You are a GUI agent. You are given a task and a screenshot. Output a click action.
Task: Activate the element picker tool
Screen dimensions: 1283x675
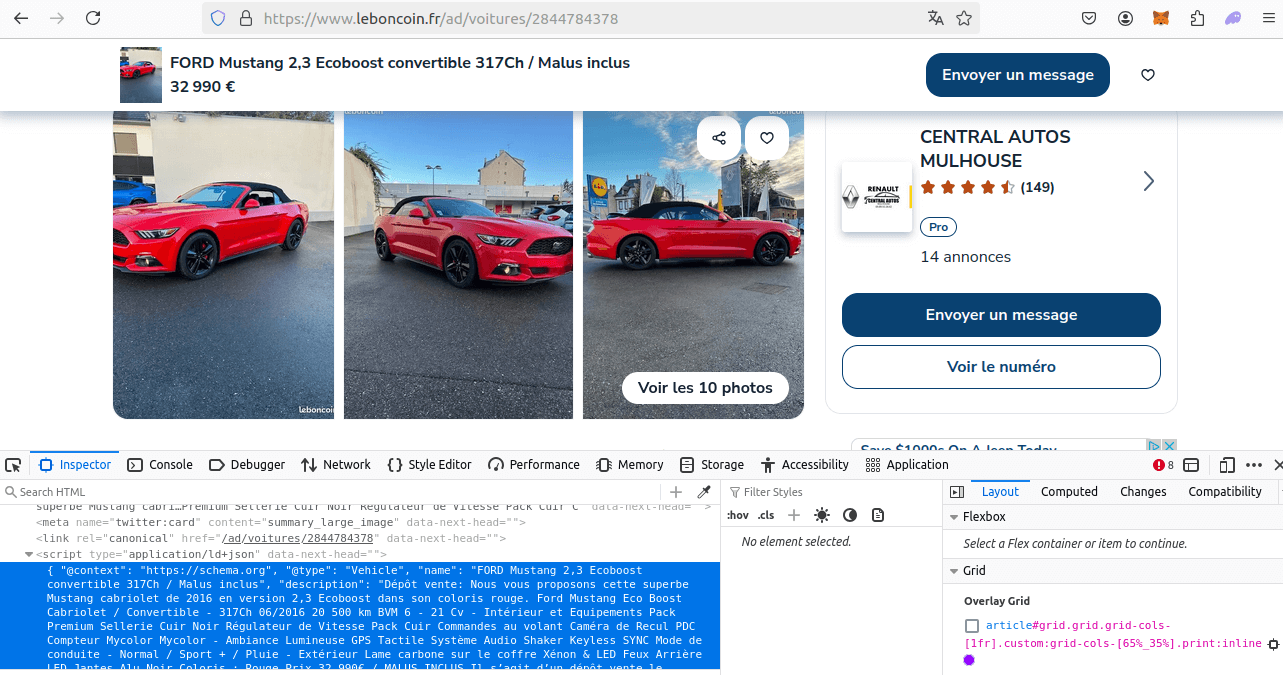[x=13, y=465]
